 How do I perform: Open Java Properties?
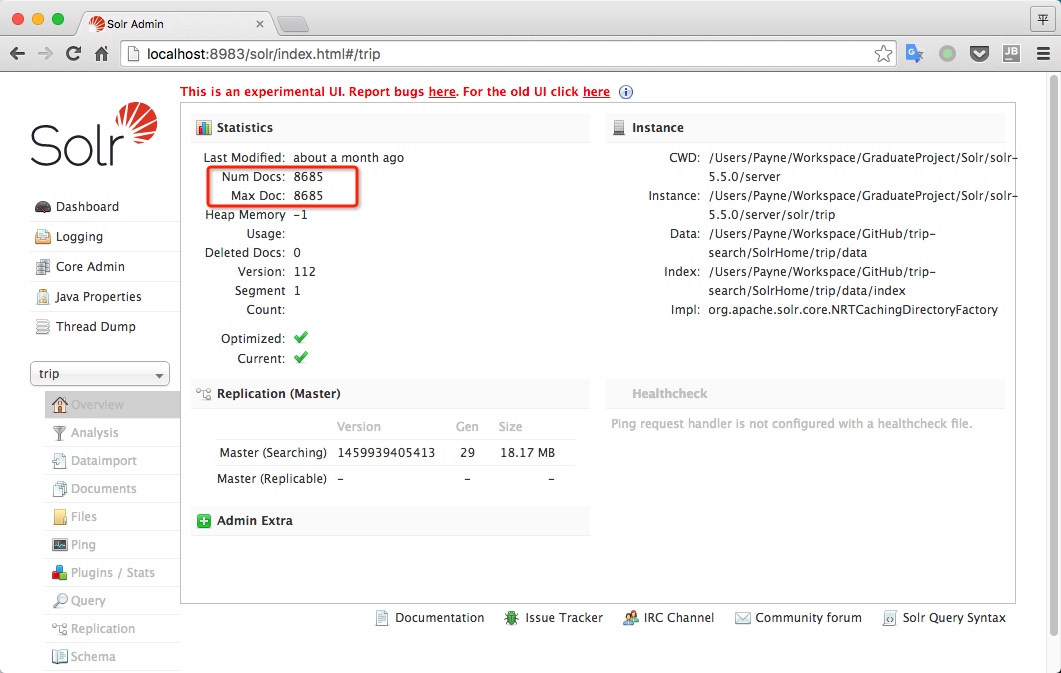pos(98,297)
